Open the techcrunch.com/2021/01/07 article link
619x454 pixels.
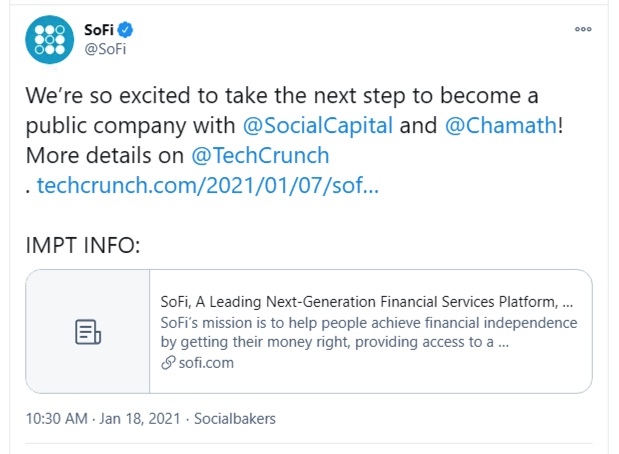pos(208,185)
